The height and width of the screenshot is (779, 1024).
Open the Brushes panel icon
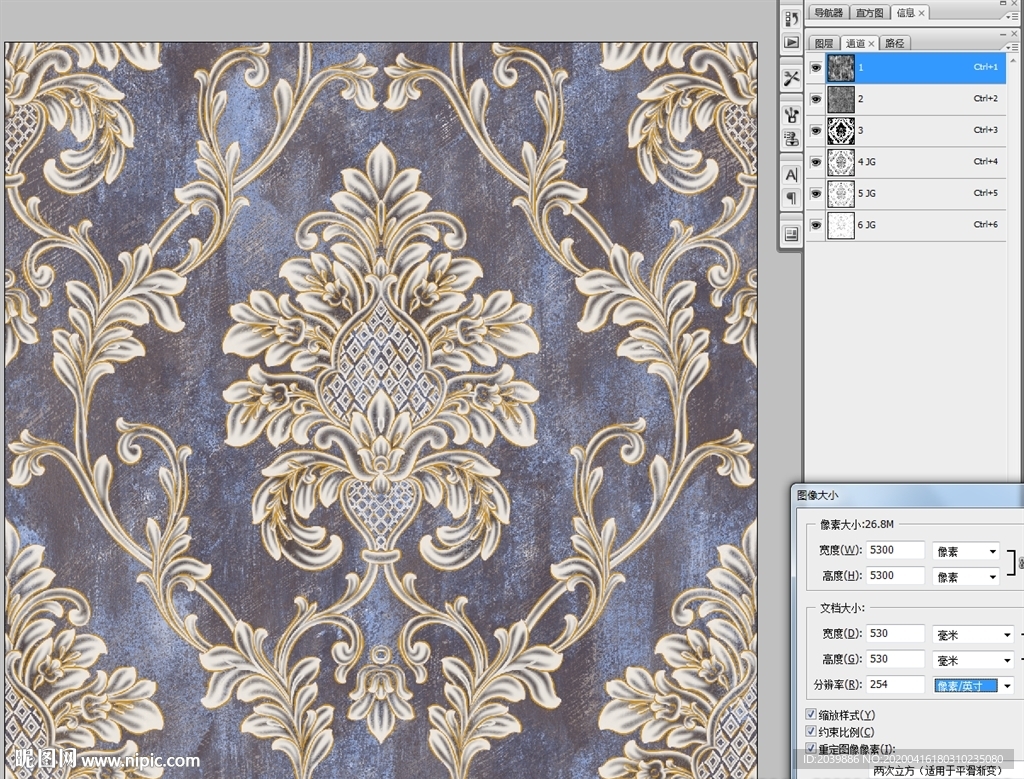[792, 115]
